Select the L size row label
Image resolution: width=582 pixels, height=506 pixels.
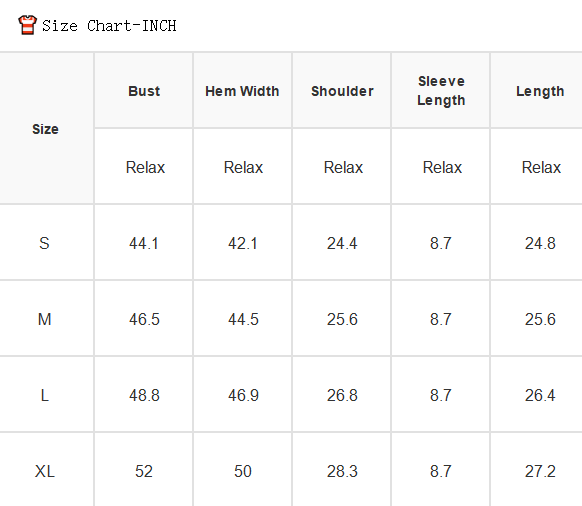click(x=45, y=395)
